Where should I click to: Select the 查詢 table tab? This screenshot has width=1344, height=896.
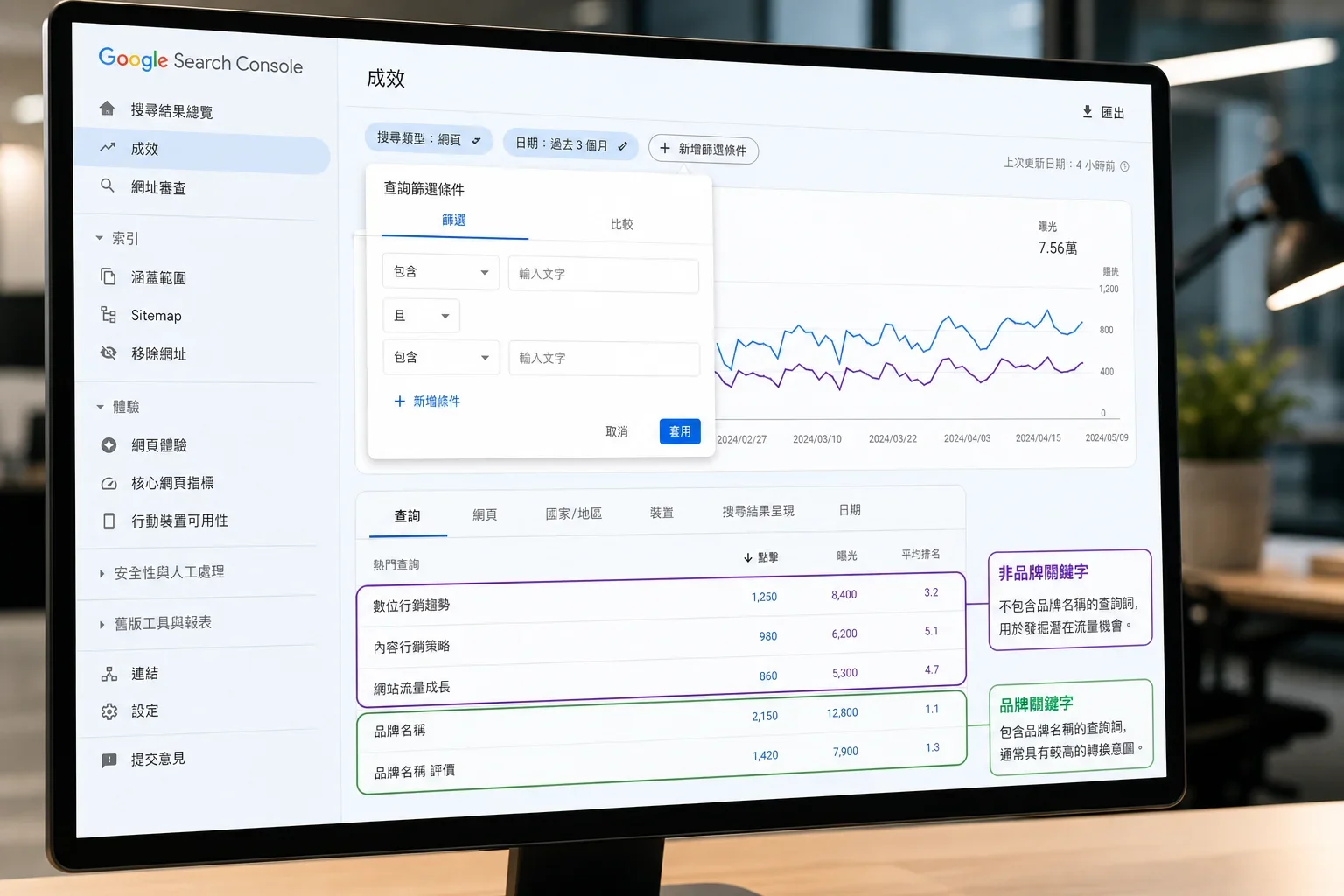pos(407,516)
